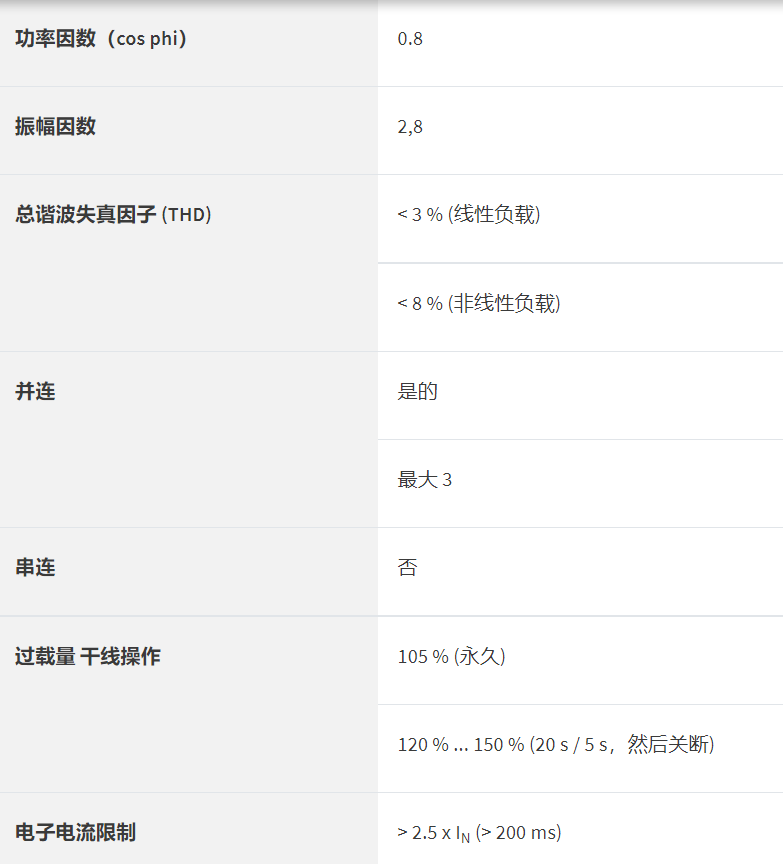The width and height of the screenshot is (783, 864).
Task: Select the 是的 value
Action: 418,391
